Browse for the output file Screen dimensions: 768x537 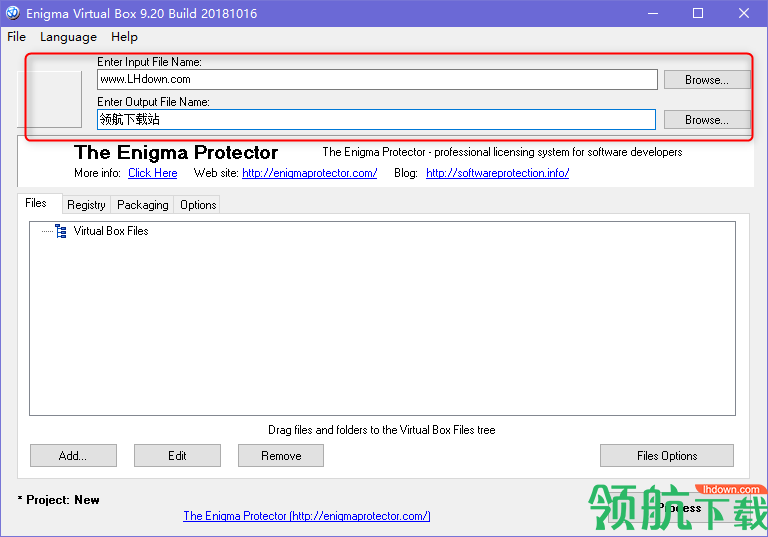706,120
